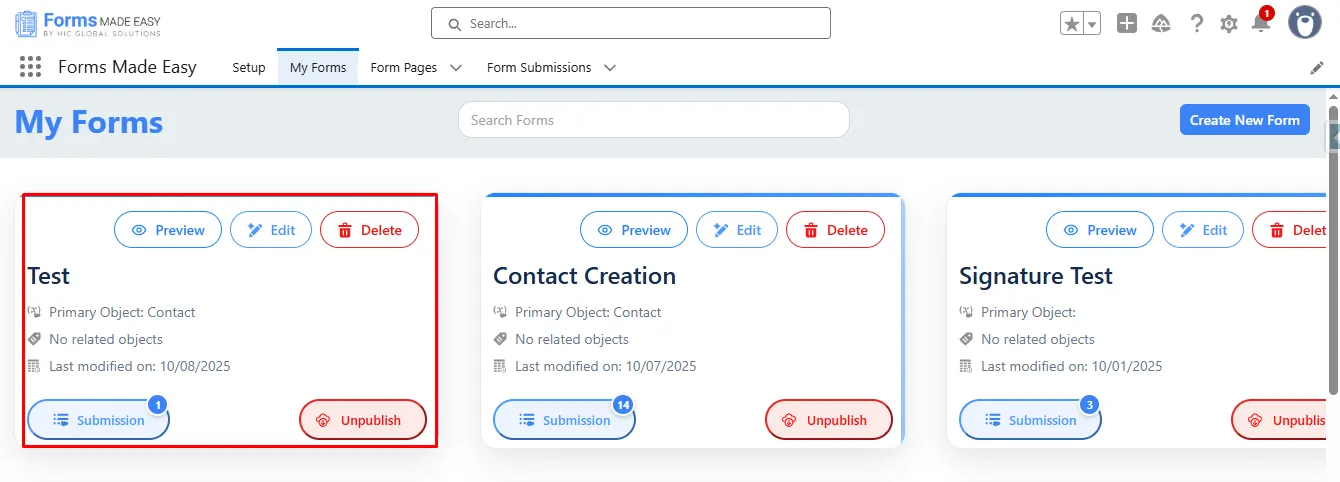Click the edit navigation pencil icon
This screenshot has height=482, width=1340.
1317,68
